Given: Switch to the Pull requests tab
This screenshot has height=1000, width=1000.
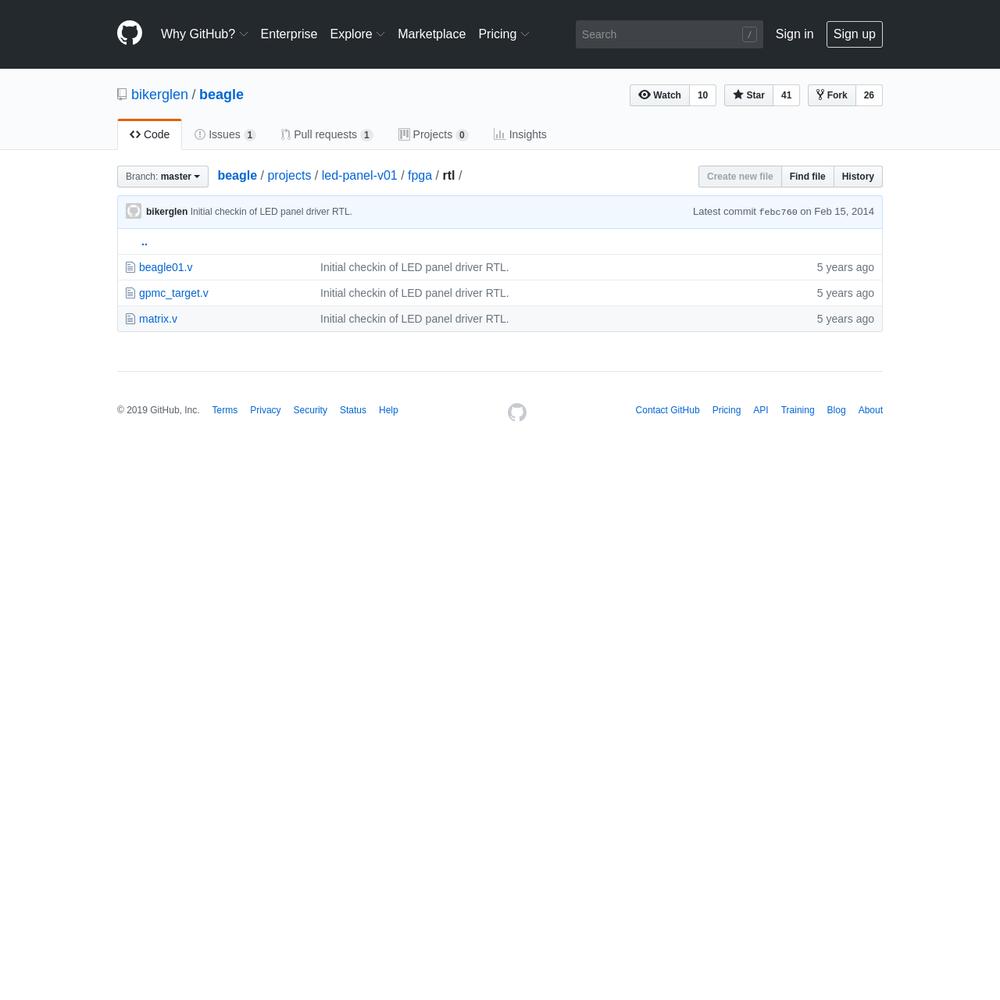Looking at the screenshot, I should click(x=326, y=135).
